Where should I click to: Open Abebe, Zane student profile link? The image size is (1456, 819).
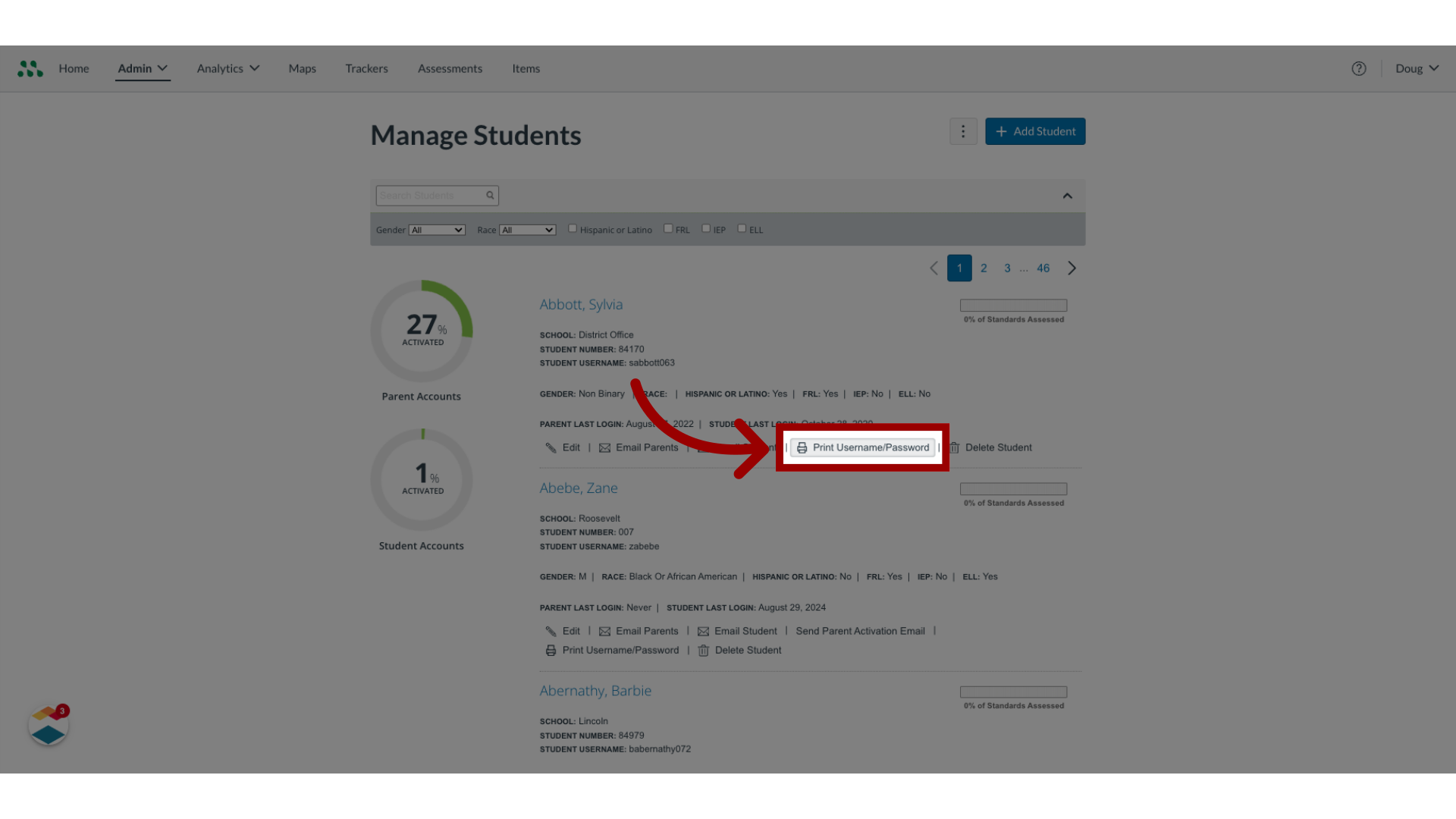[x=579, y=488]
